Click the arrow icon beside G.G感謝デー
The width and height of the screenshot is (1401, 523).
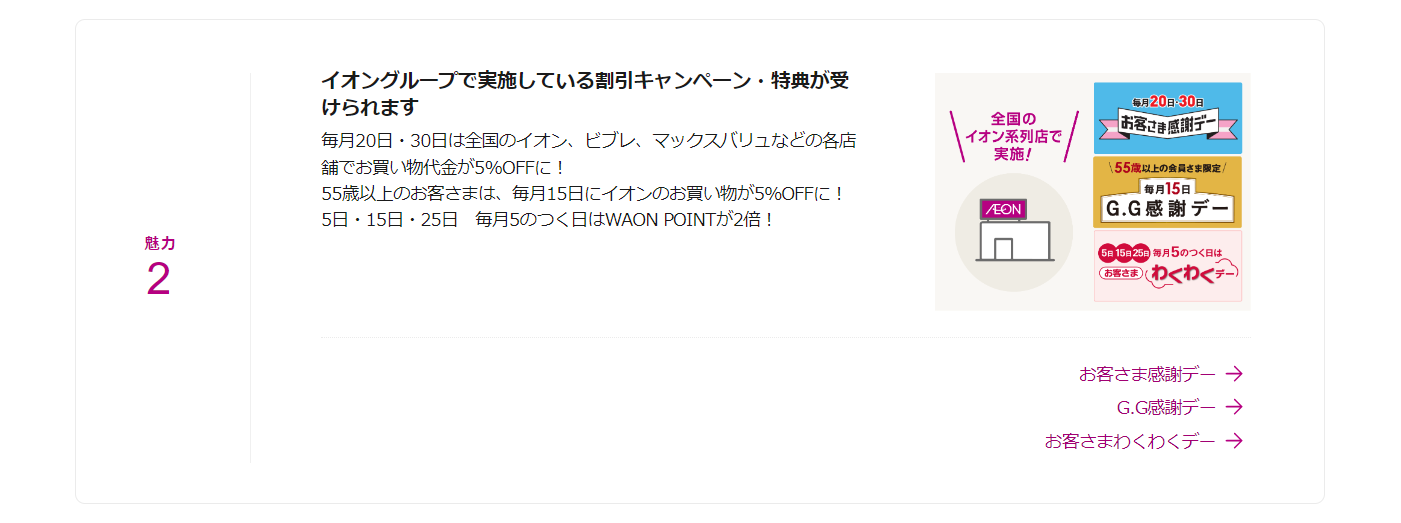pyautogui.click(x=1234, y=407)
